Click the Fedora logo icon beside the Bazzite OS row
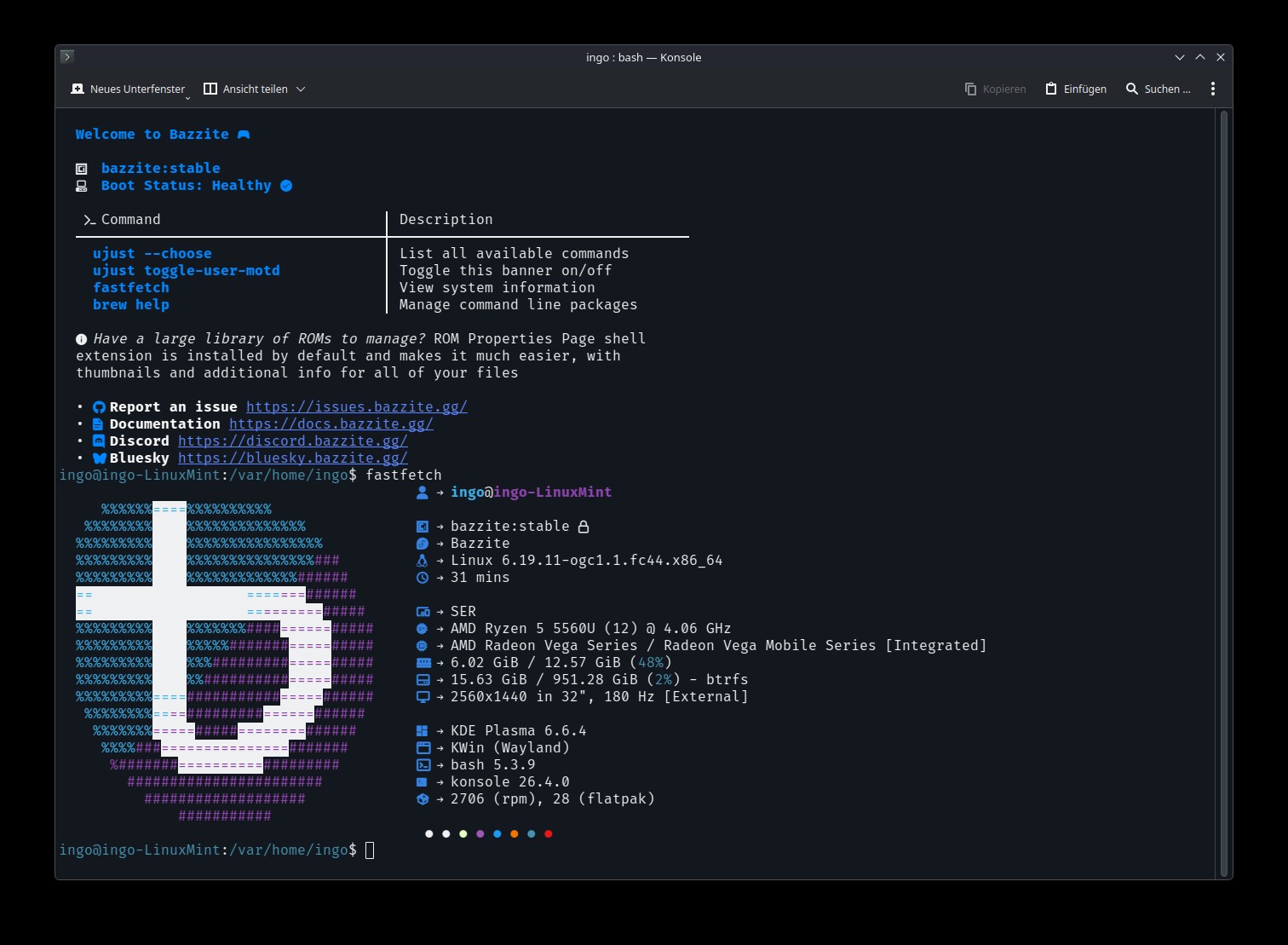The width and height of the screenshot is (1288, 945). 422,544
